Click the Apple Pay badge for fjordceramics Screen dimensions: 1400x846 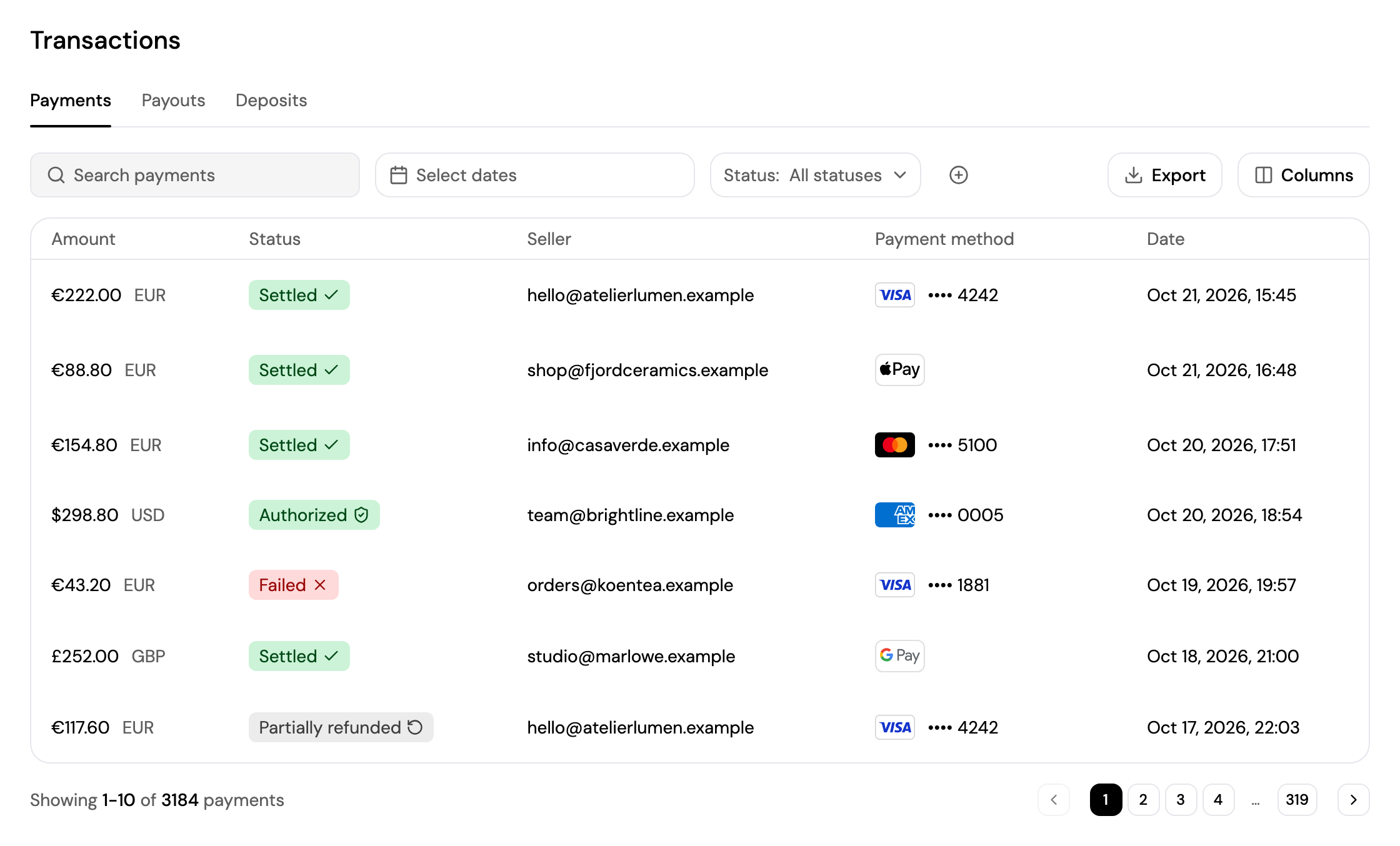[x=899, y=370]
